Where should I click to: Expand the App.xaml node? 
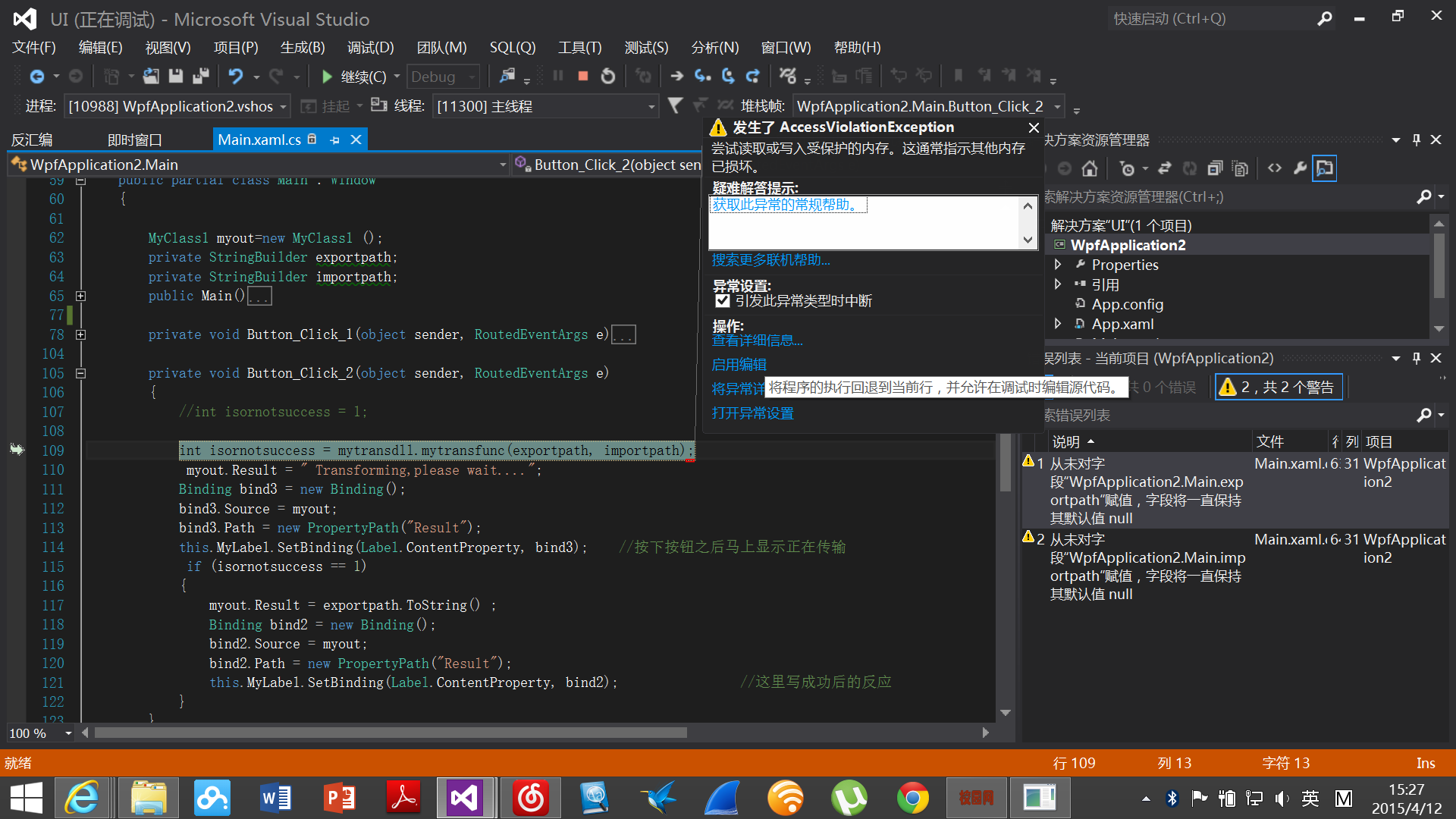click(1058, 324)
